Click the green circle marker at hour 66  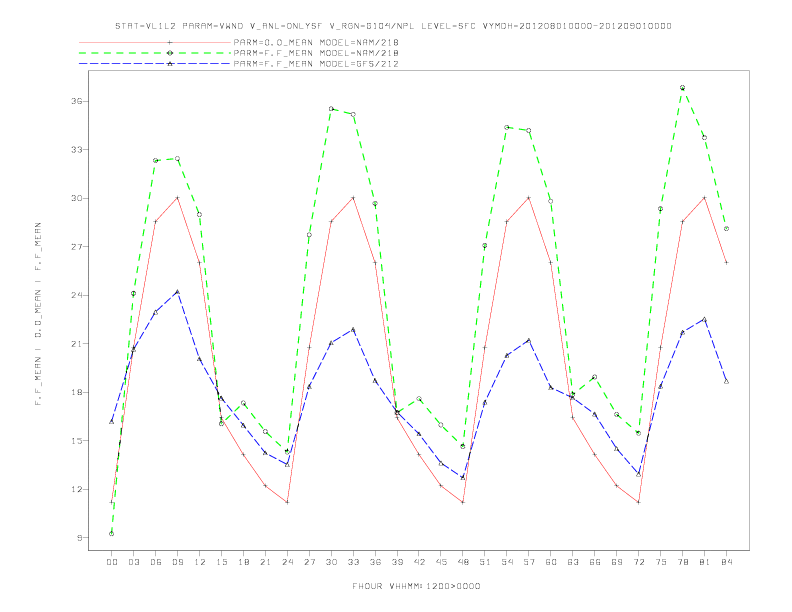pyautogui.click(x=595, y=377)
